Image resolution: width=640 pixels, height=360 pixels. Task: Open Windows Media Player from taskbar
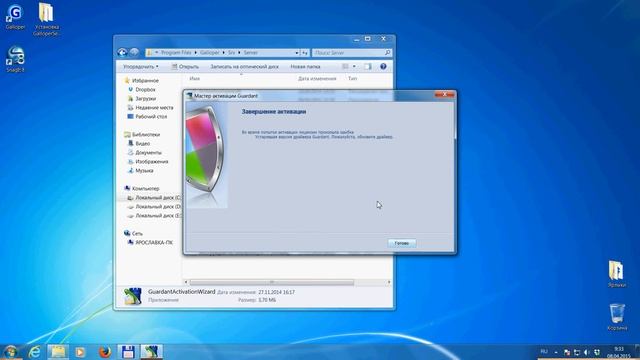[x=80, y=352]
